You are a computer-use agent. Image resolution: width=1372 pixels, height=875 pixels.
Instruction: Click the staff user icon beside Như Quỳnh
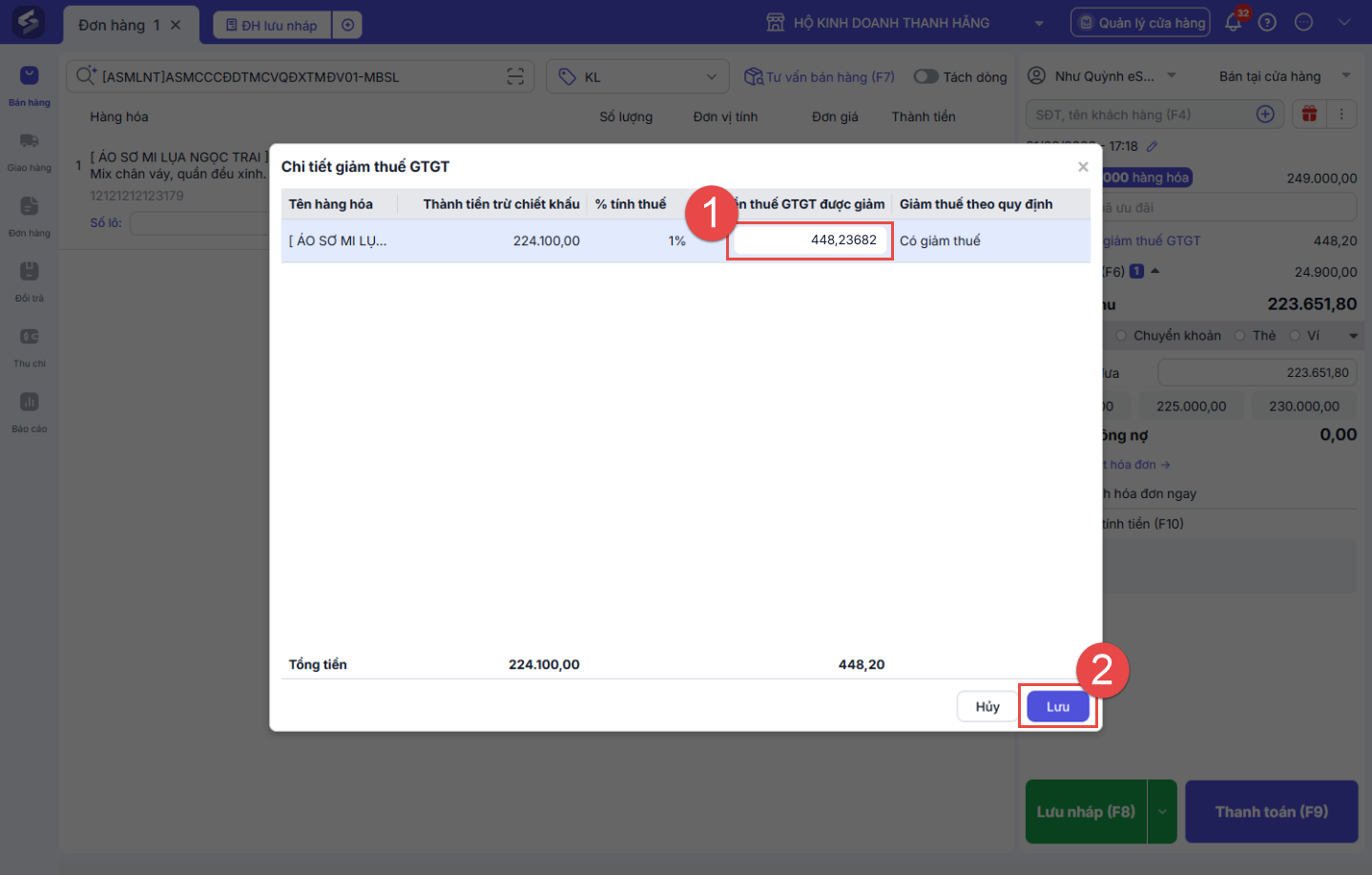[x=1036, y=75]
